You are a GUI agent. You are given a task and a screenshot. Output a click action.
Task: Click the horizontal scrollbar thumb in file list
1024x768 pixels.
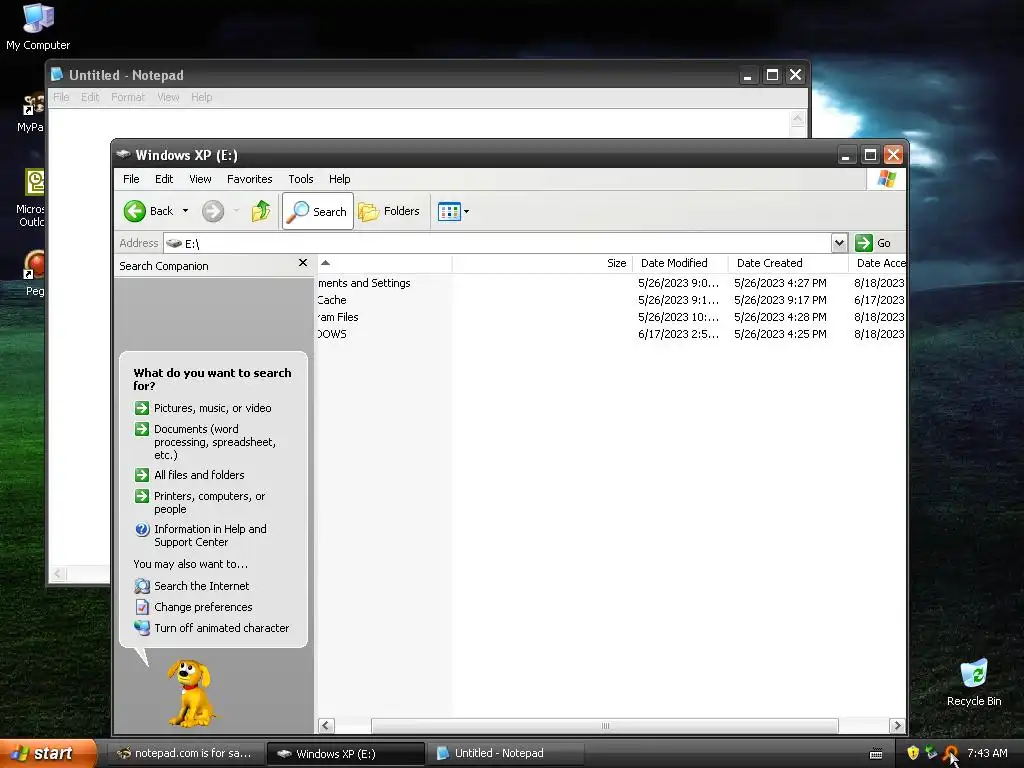click(605, 726)
